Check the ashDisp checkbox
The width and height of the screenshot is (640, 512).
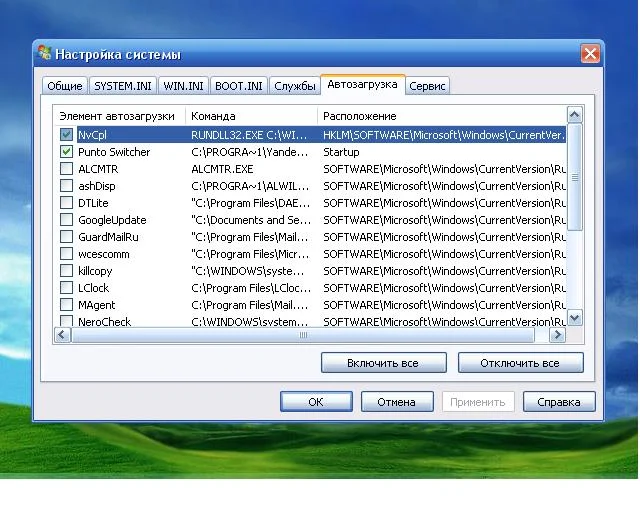[x=66, y=186]
